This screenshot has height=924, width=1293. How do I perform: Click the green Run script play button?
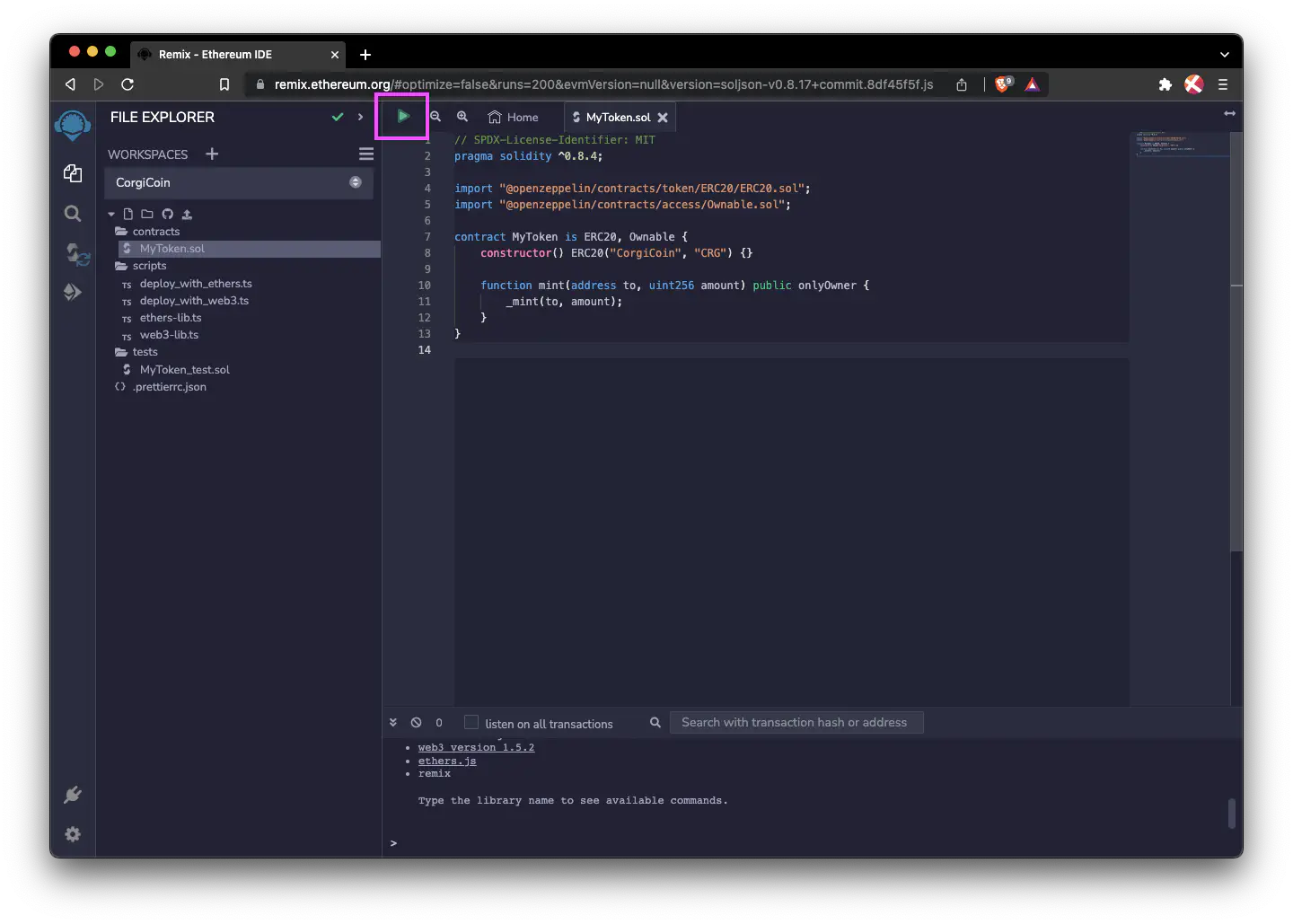[403, 116]
